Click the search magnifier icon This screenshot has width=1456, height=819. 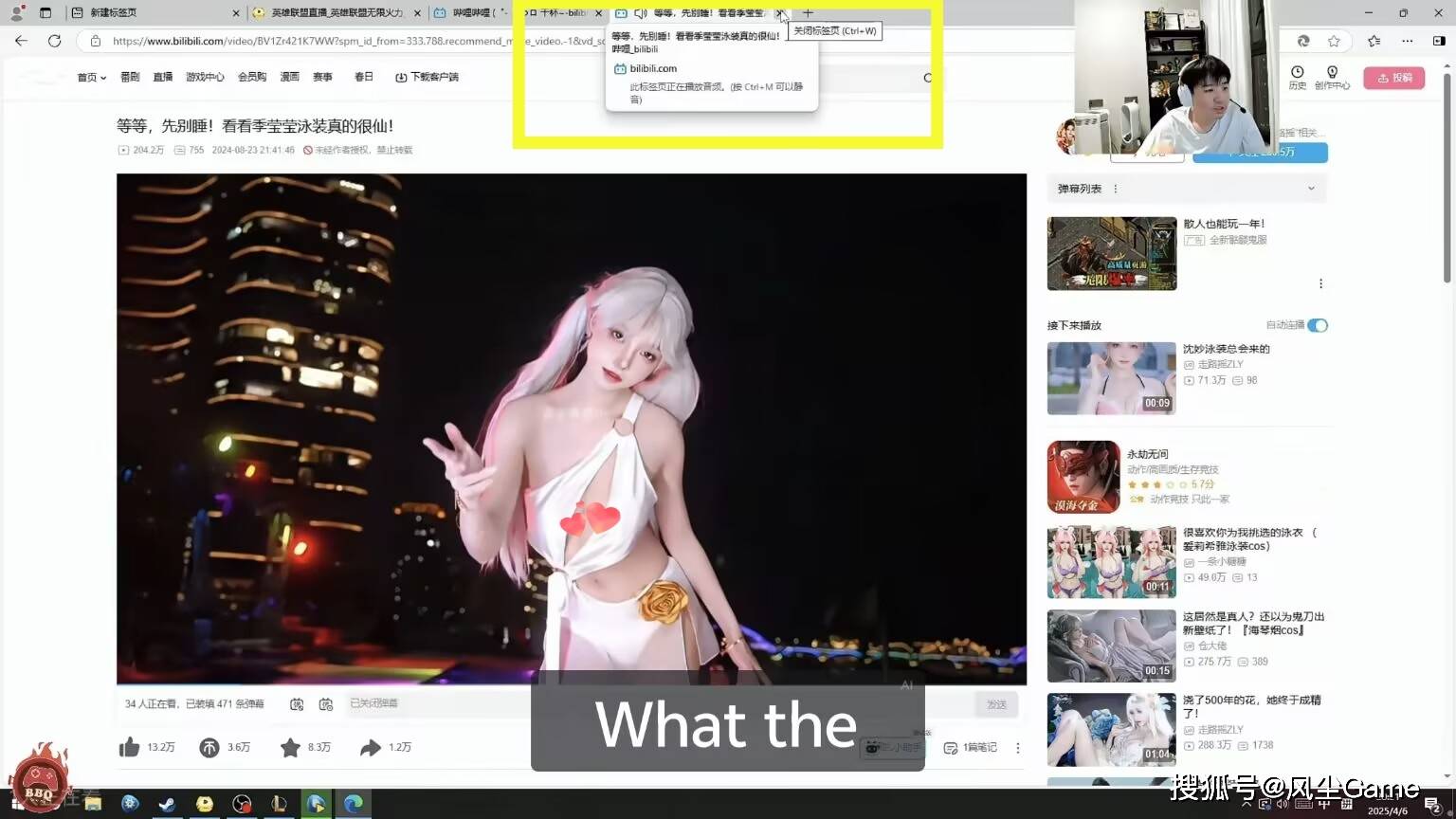(928, 78)
